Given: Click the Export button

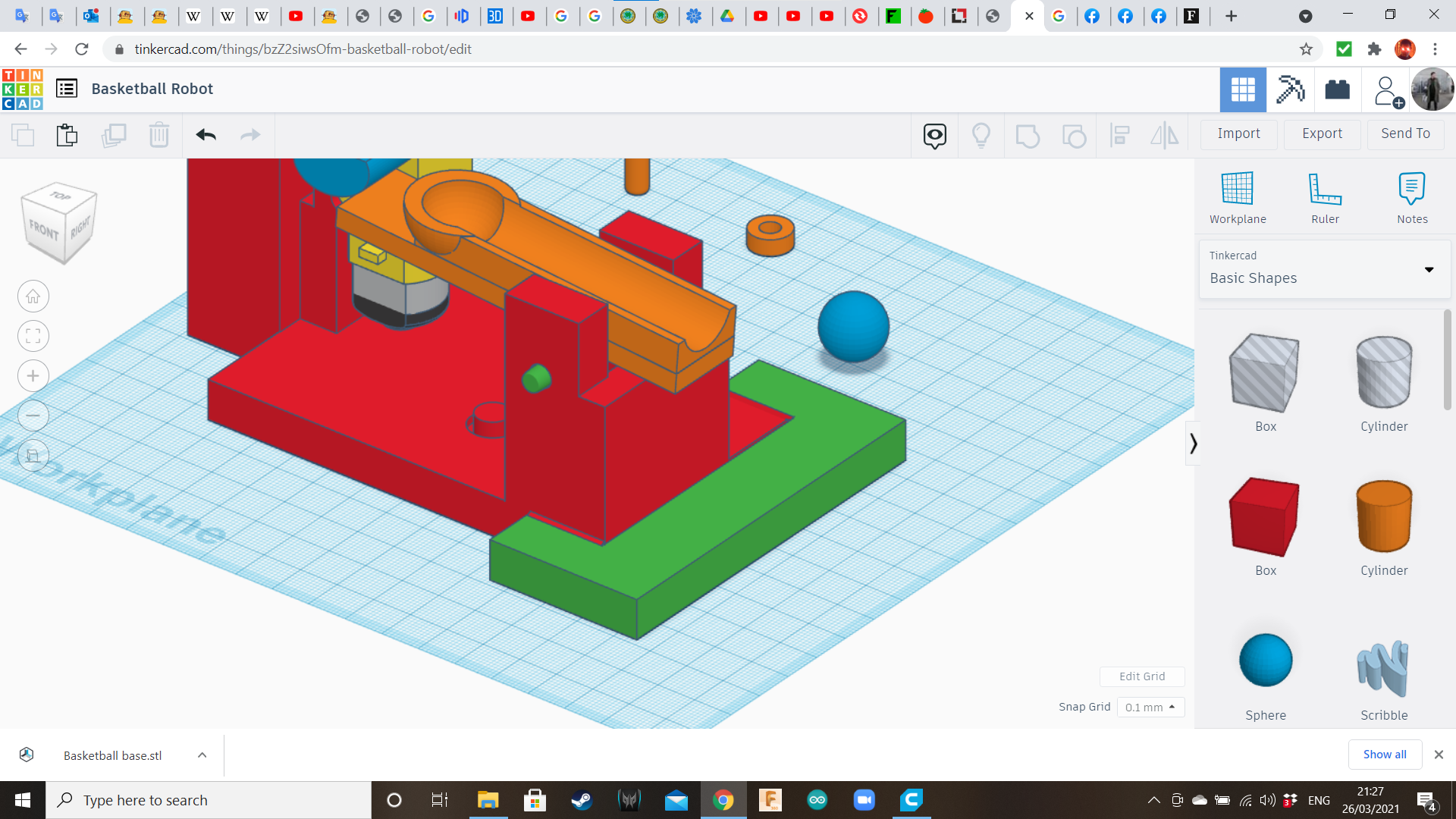Looking at the screenshot, I should pos(1321,133).
